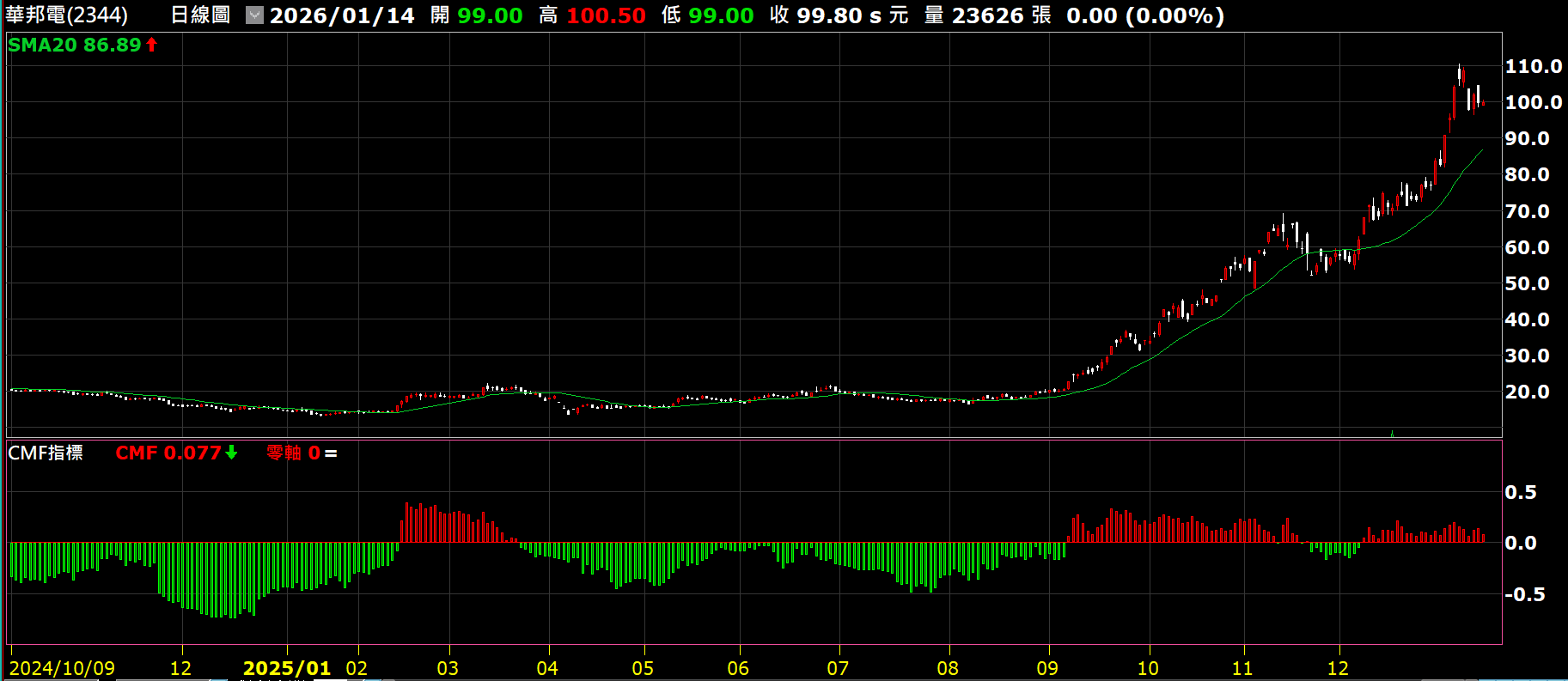
Task: Click the 2025/01 marker on time axis
Action: coord(286,668)
